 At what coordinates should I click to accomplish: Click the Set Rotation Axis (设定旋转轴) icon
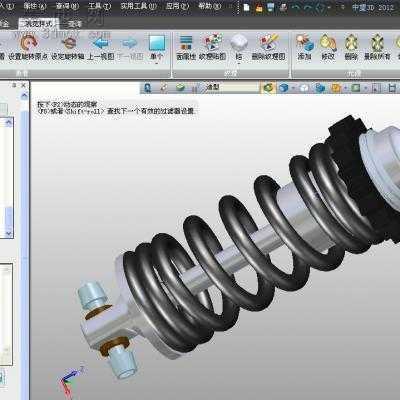(69, 43)
